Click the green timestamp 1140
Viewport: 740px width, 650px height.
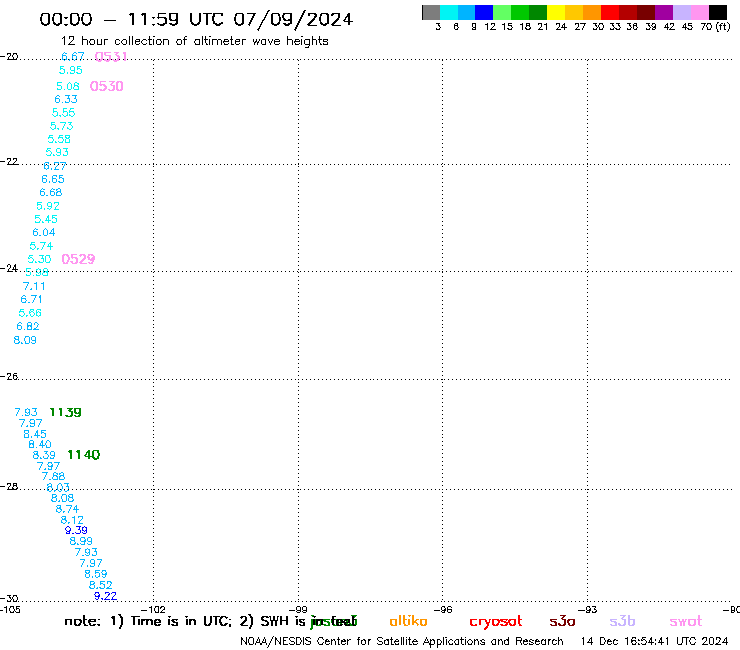tap(84, 455)
